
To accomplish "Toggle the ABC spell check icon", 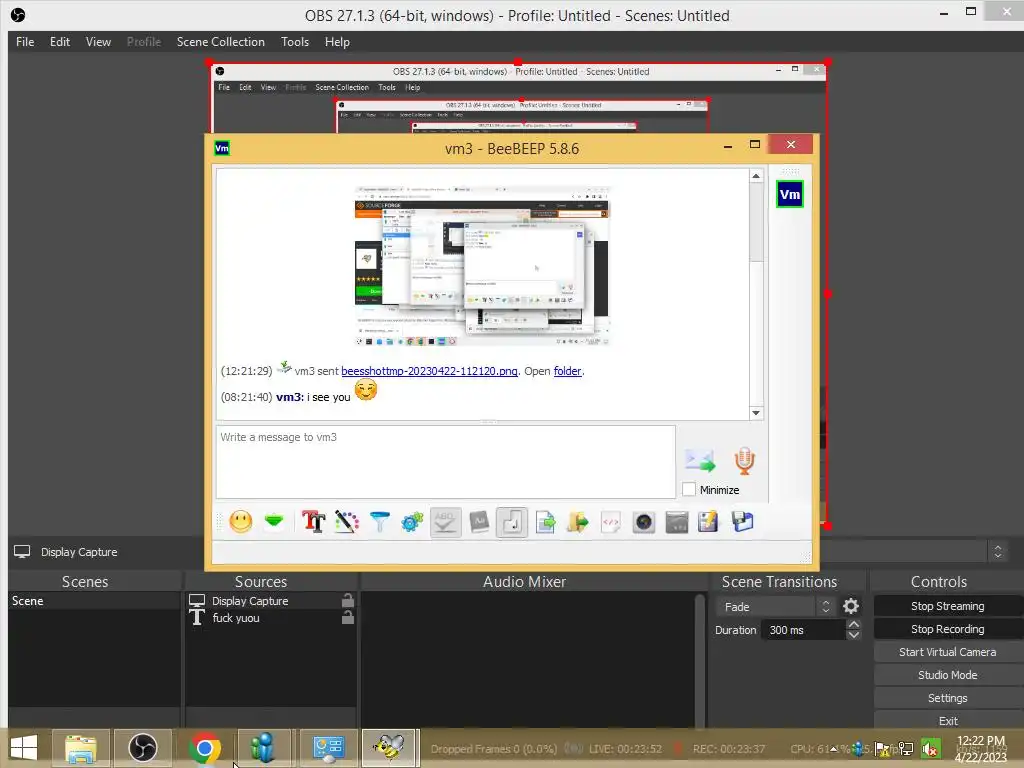I will pos(445,522).
